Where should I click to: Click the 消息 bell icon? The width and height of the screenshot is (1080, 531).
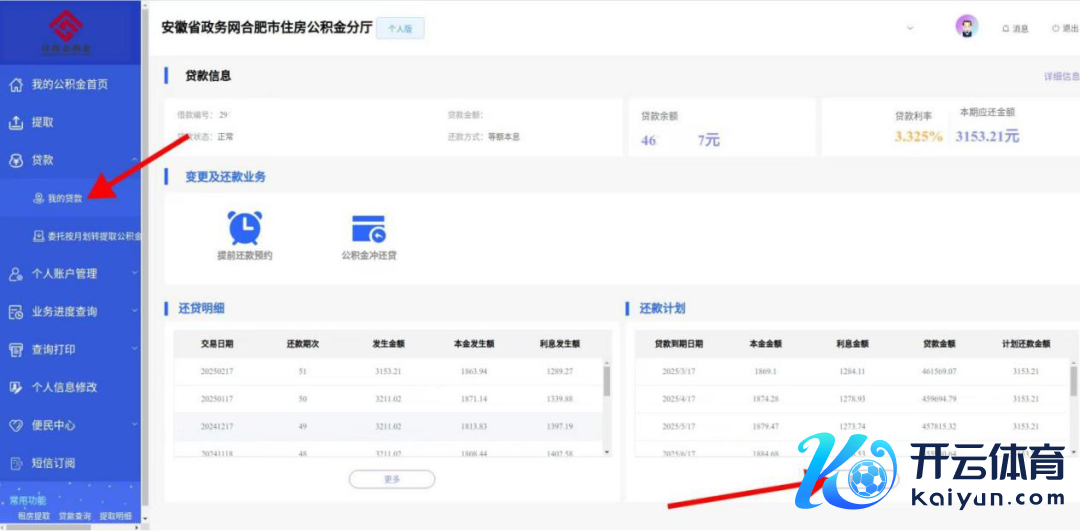[x=1005, y=29]
